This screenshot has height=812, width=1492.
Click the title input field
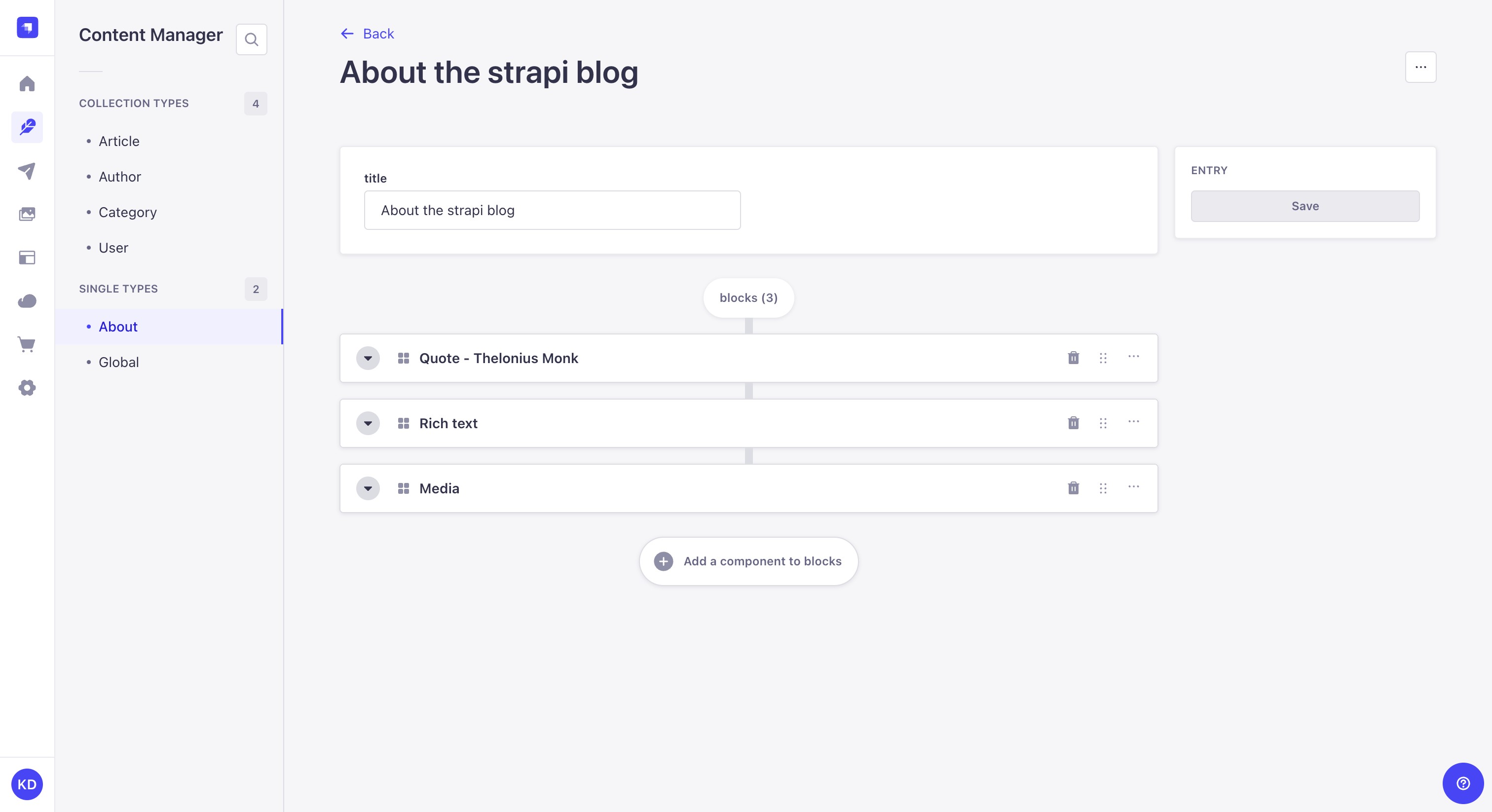[x=552, y=210]
